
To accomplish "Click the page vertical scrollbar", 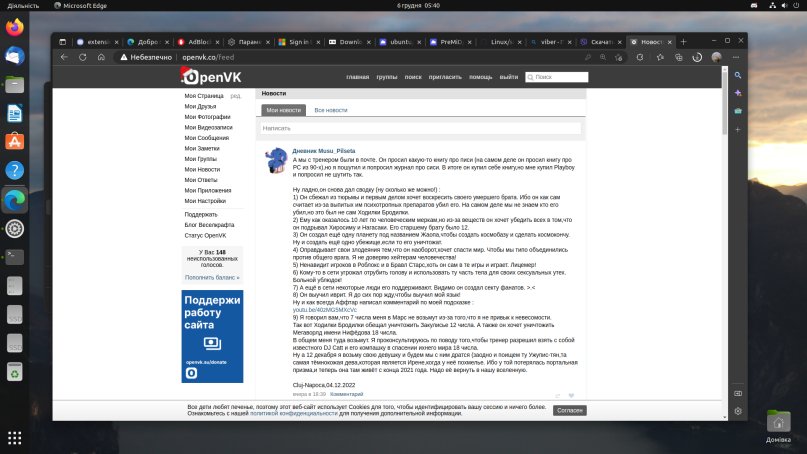I will pyautogui.click(x=725, y=242).
